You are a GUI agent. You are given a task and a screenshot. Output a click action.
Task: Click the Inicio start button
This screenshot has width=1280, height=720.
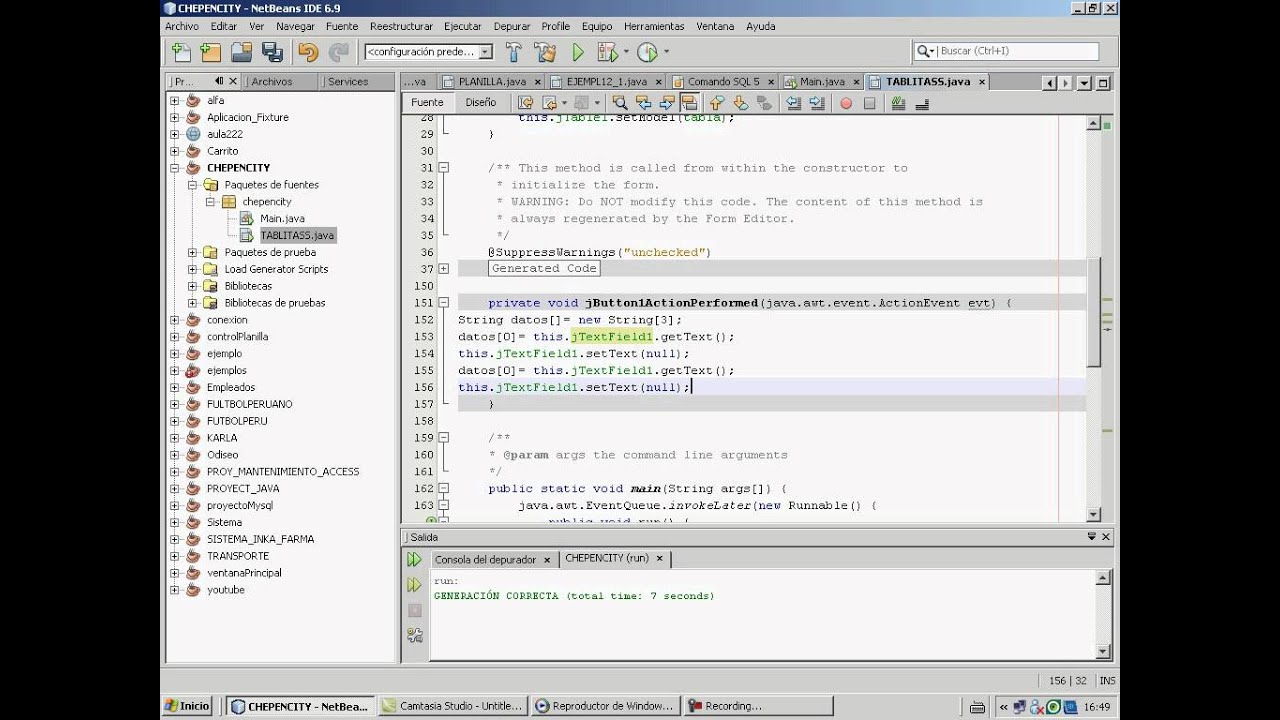click(188, 706)
